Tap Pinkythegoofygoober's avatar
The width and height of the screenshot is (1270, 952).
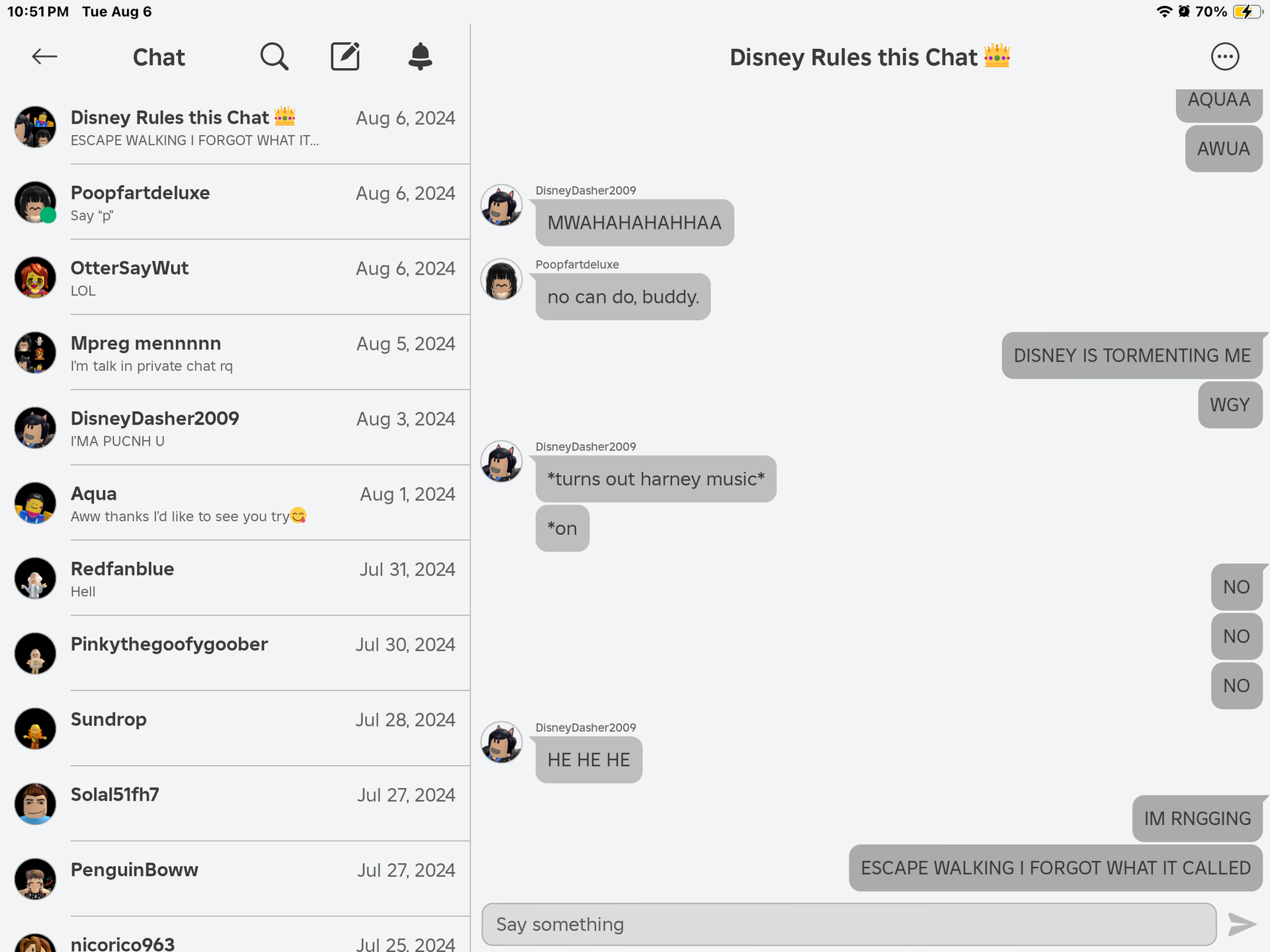click(x=35, y=654)
